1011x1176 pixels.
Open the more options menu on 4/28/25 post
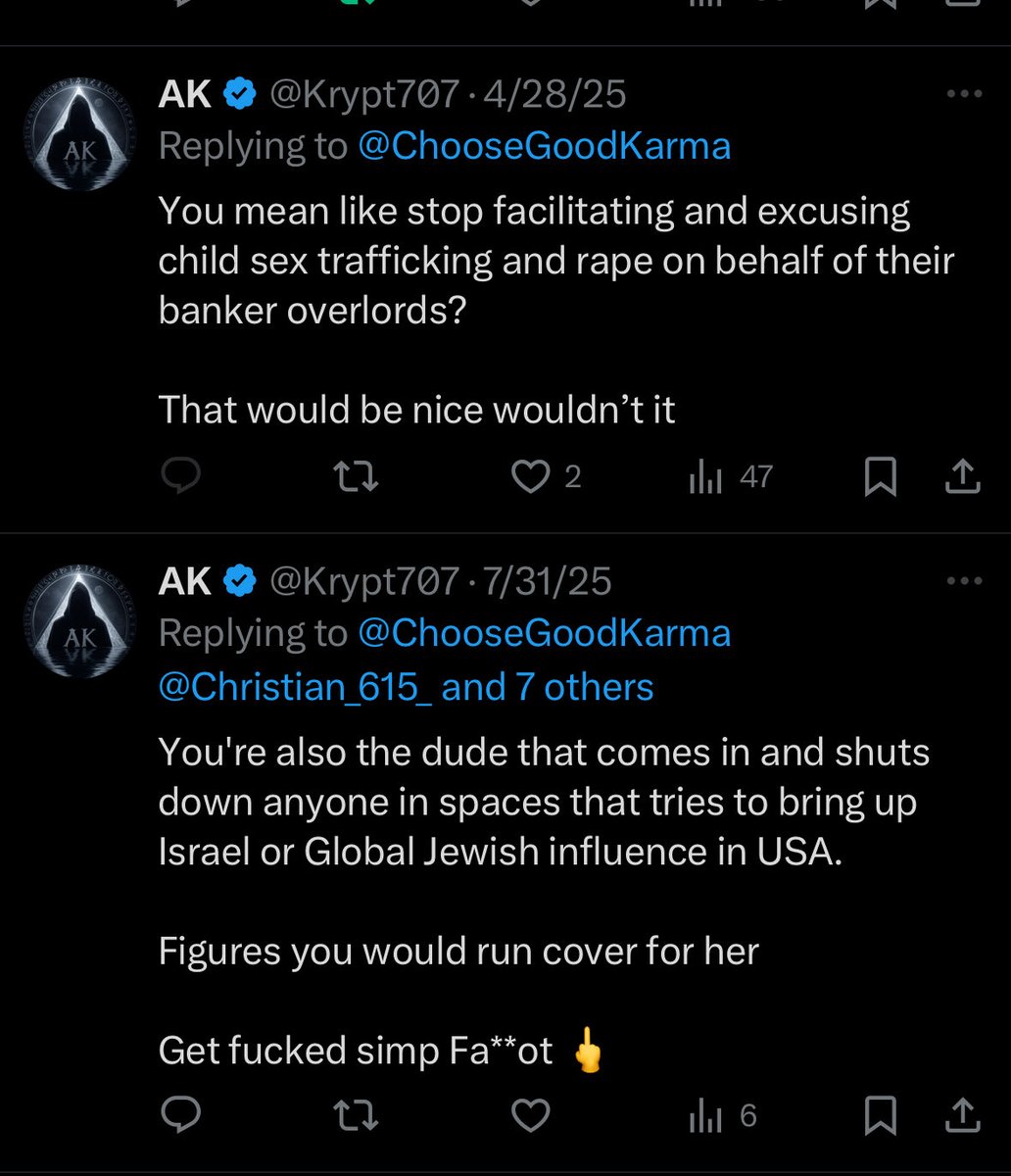[964, 94]
